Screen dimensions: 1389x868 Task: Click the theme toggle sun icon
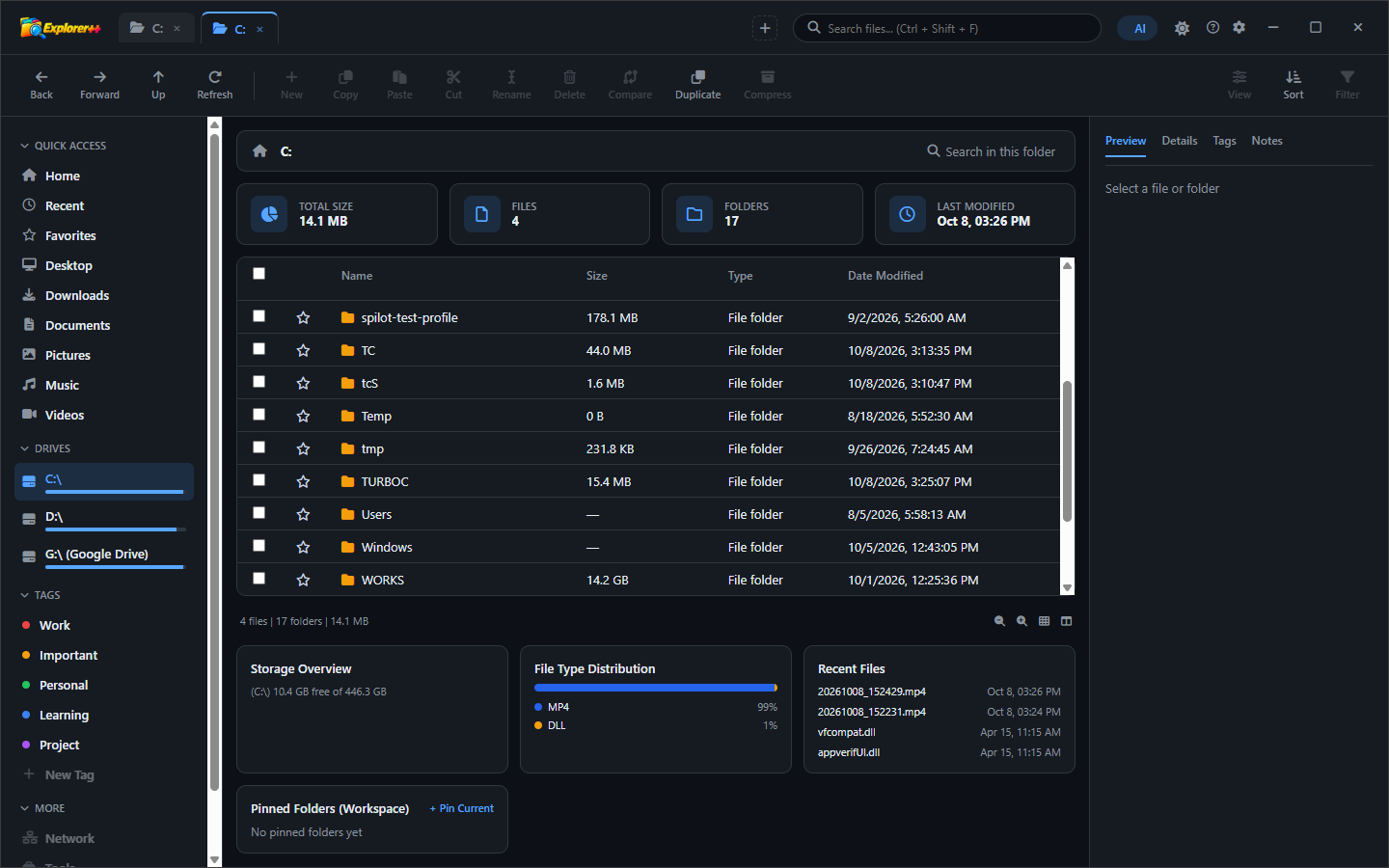1182,28
